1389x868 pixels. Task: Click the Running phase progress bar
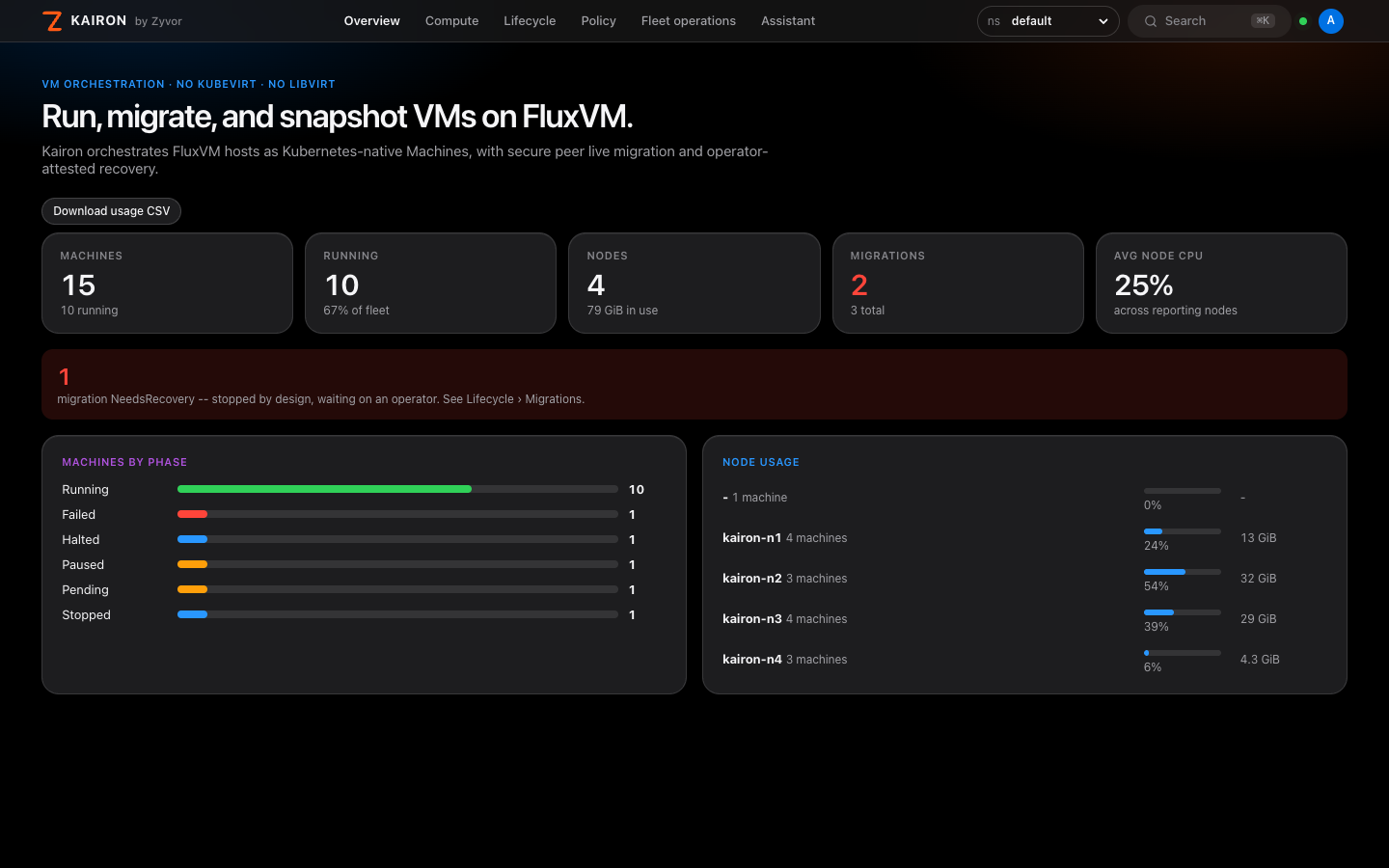(397, 489)
